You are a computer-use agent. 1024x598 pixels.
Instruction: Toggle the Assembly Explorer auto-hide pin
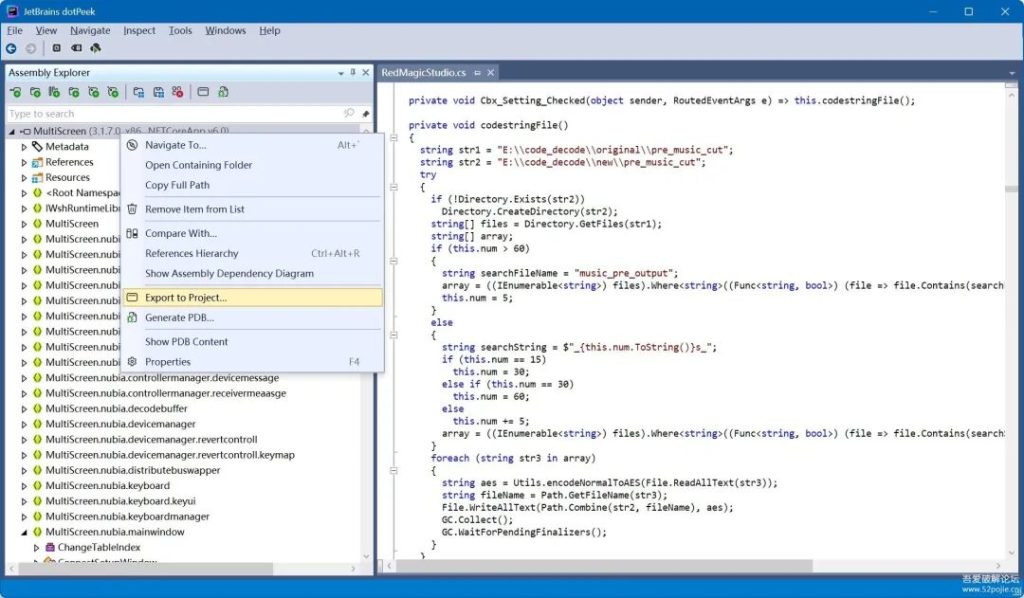click(x=353, y=72)
